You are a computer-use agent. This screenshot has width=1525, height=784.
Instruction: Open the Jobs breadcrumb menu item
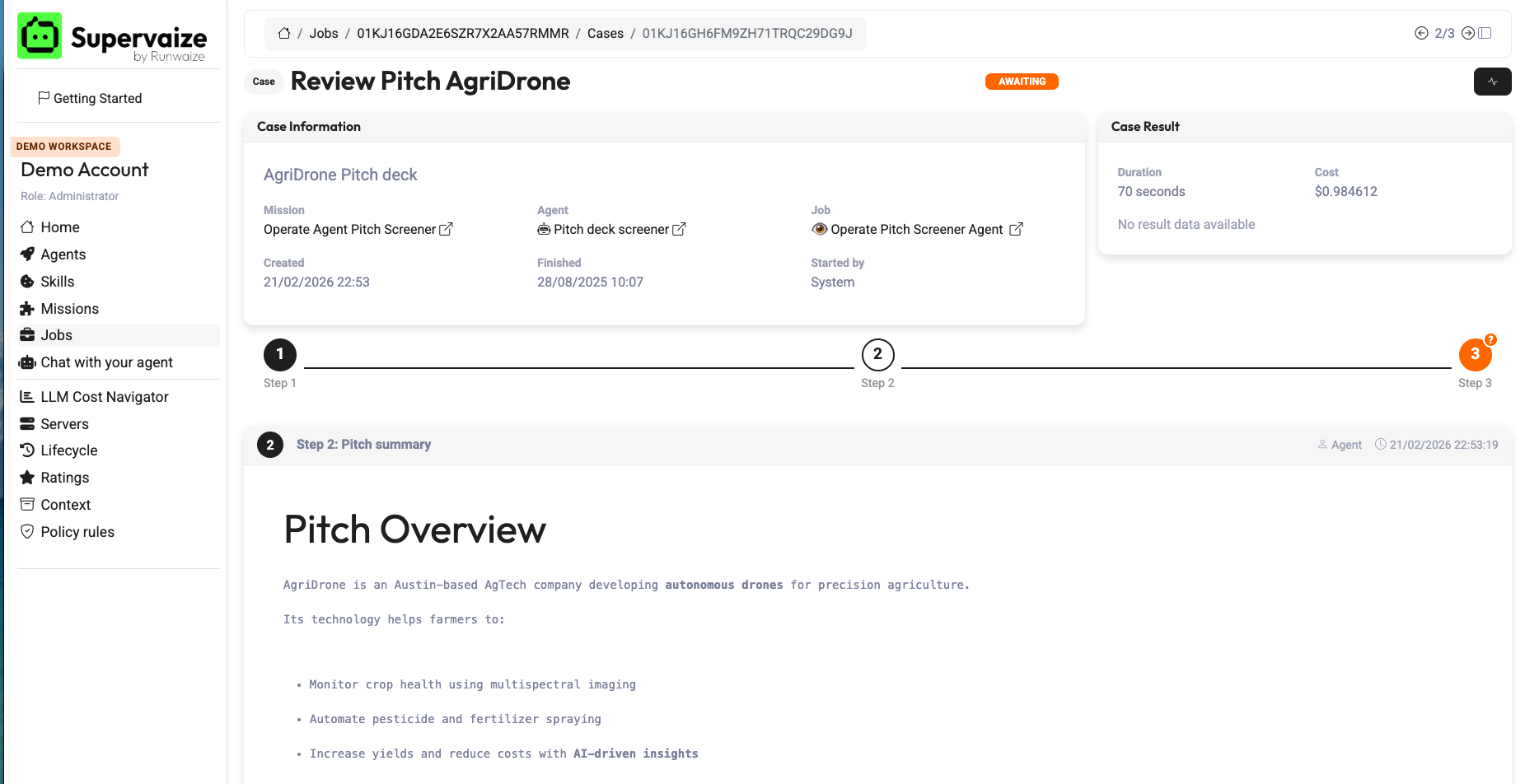(324, 33)
